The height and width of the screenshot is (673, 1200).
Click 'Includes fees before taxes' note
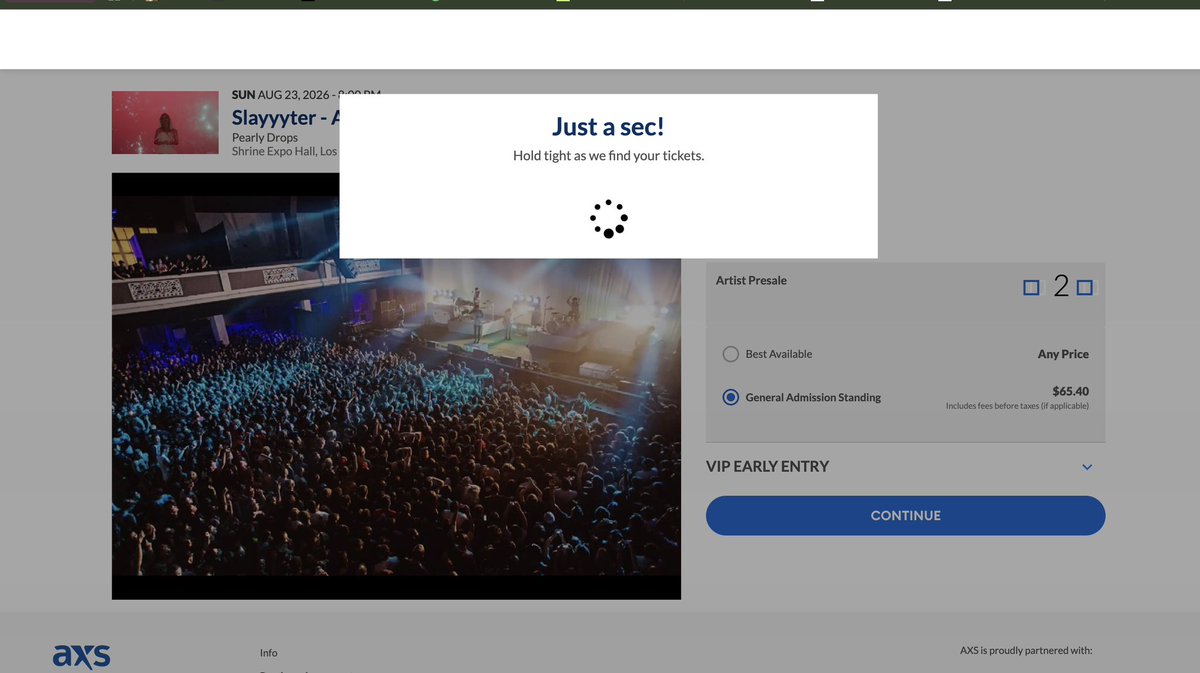pyautogui.click(x=1017, y=406)
